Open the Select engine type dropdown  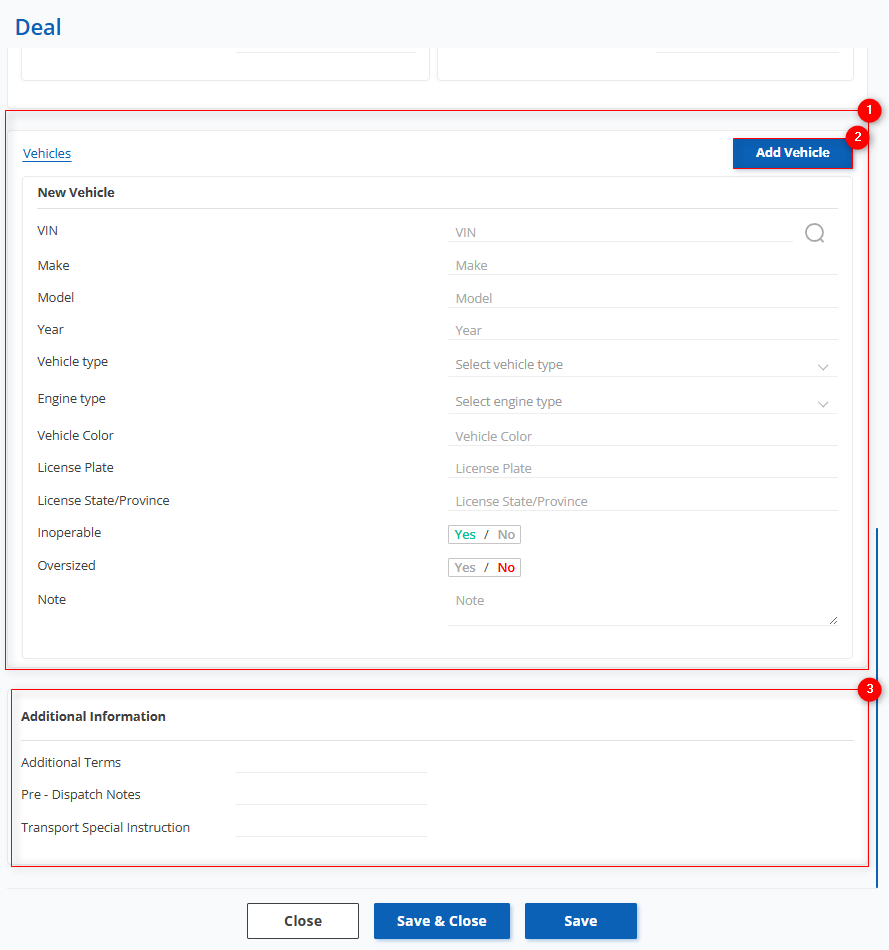point(642,402)
